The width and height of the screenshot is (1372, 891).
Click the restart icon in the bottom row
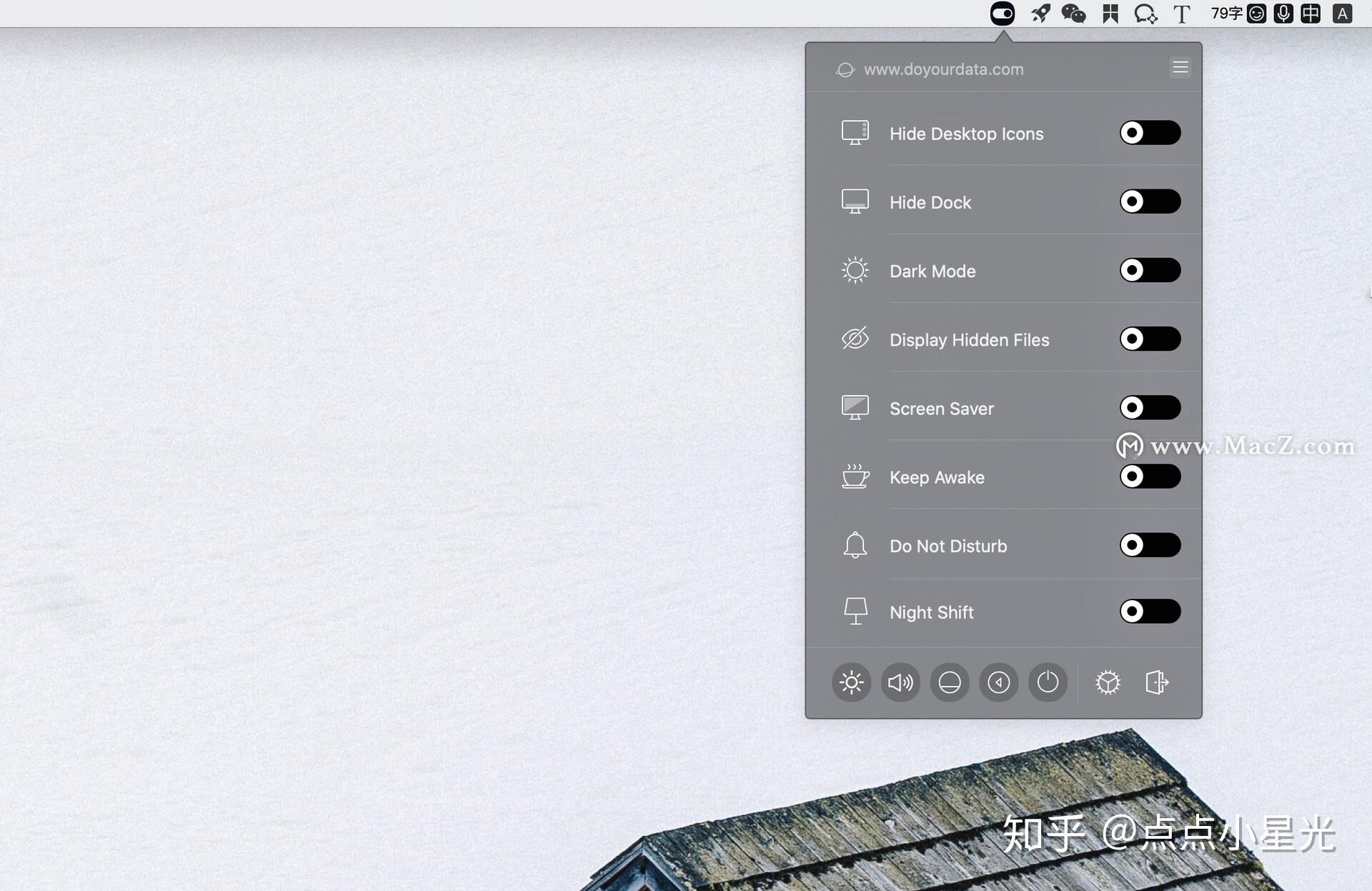pos(998,682)
